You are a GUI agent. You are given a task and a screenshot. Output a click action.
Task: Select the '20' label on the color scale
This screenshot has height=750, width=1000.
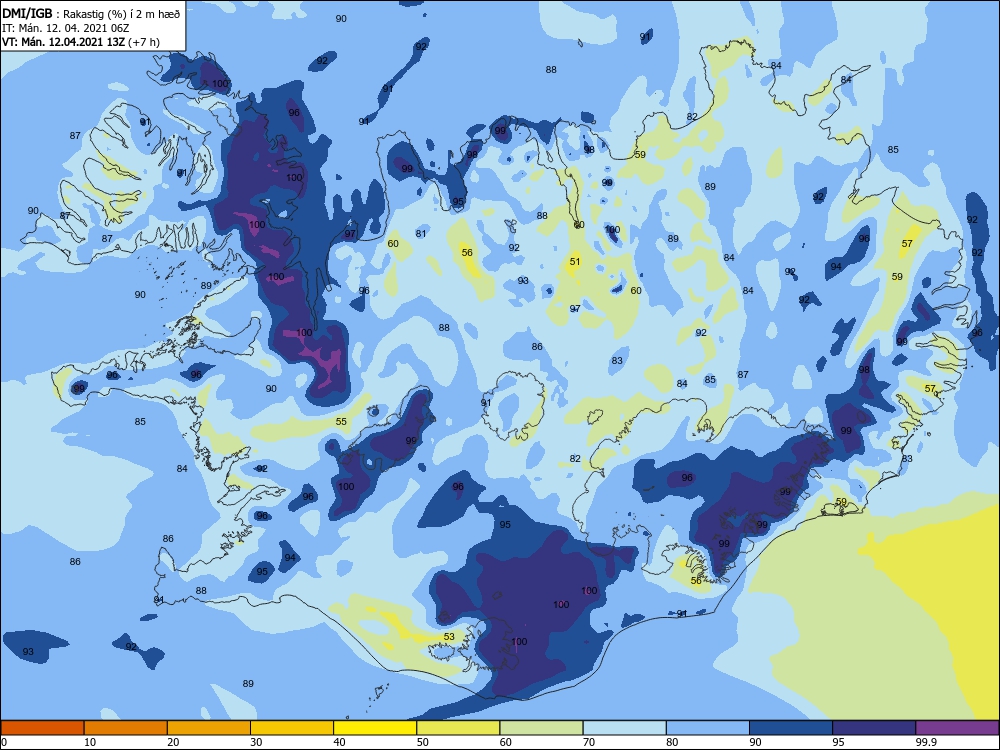(x=173, y=742)
